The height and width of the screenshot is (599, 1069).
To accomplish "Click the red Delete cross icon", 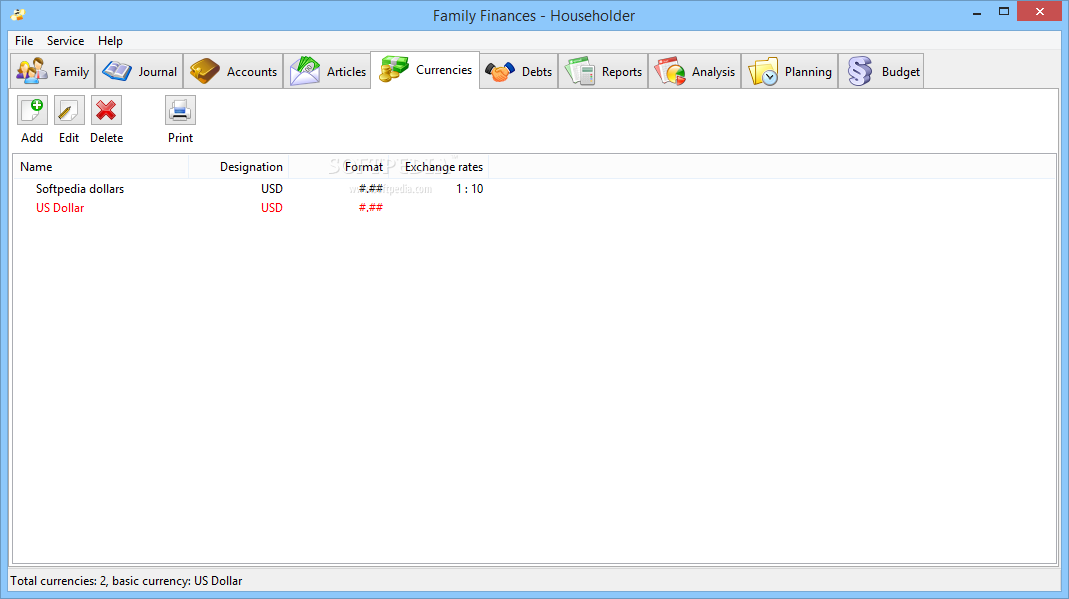I will tap(106, 110).
